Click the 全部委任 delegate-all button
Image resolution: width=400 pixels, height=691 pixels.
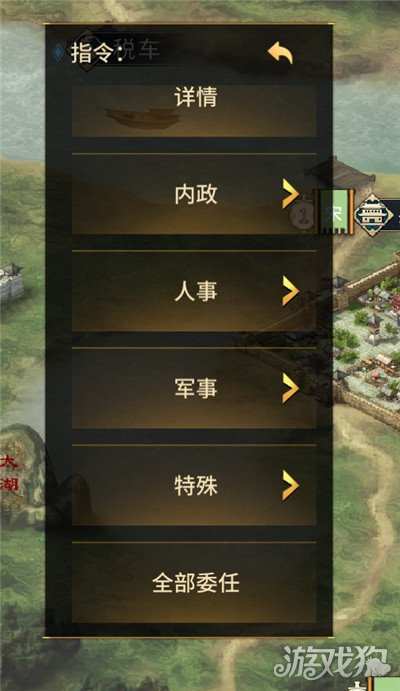tap(194, 583)
